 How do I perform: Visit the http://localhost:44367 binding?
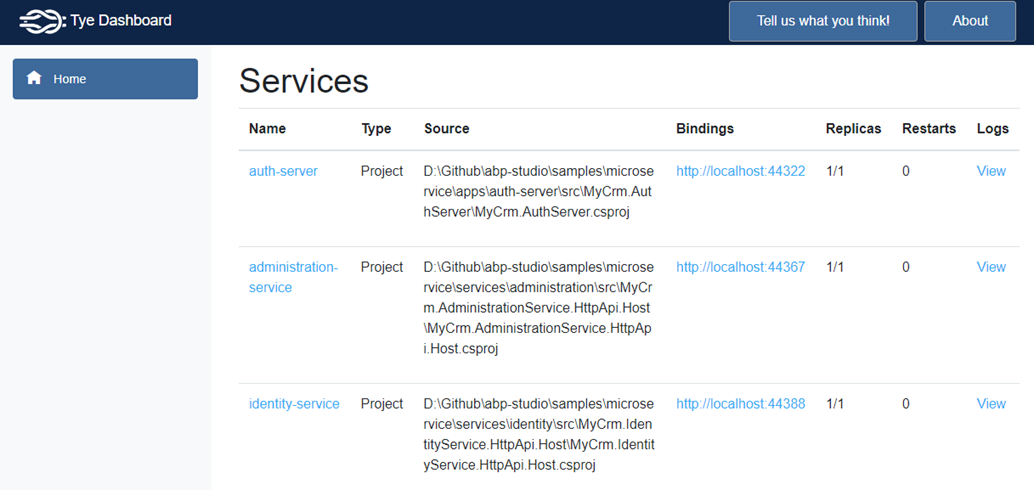click(741, 267)
